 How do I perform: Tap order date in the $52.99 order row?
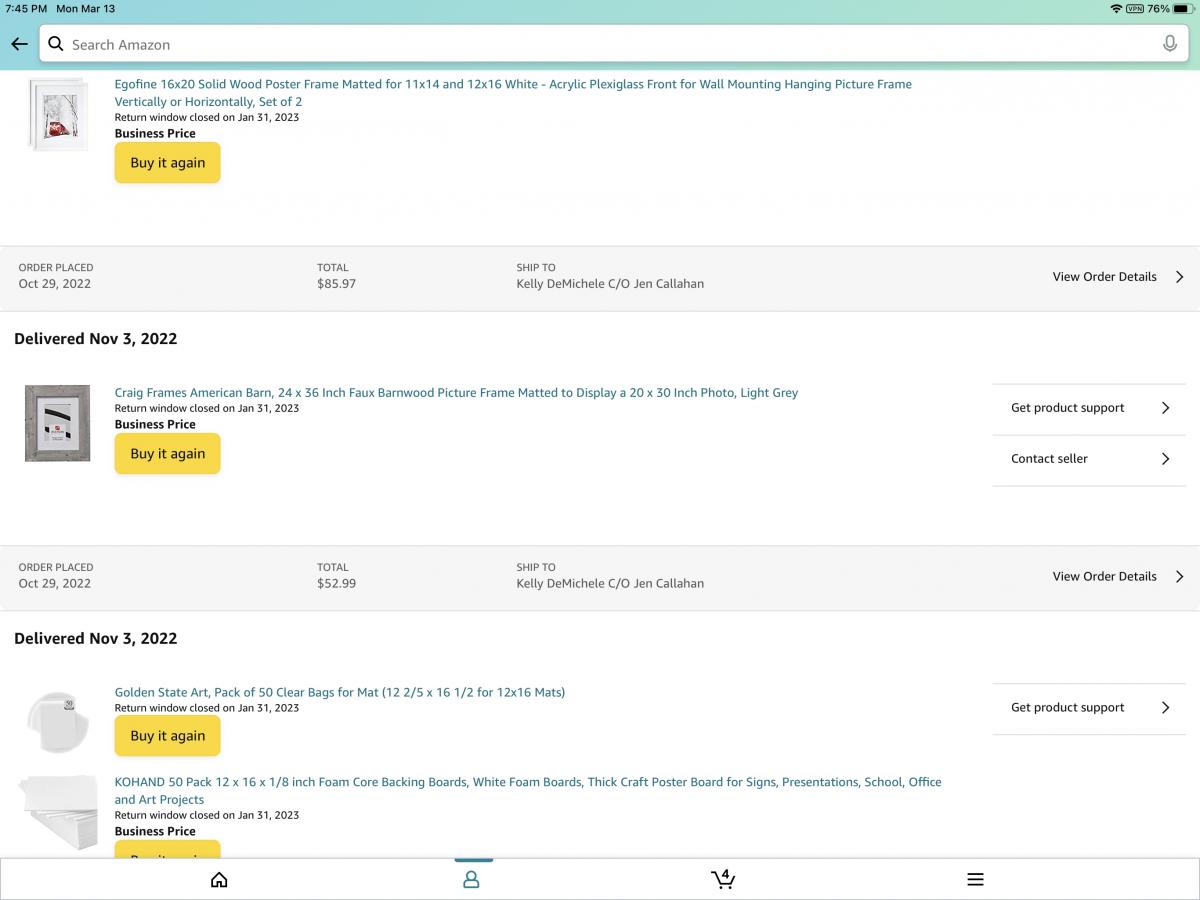click(x=55, y=583)
